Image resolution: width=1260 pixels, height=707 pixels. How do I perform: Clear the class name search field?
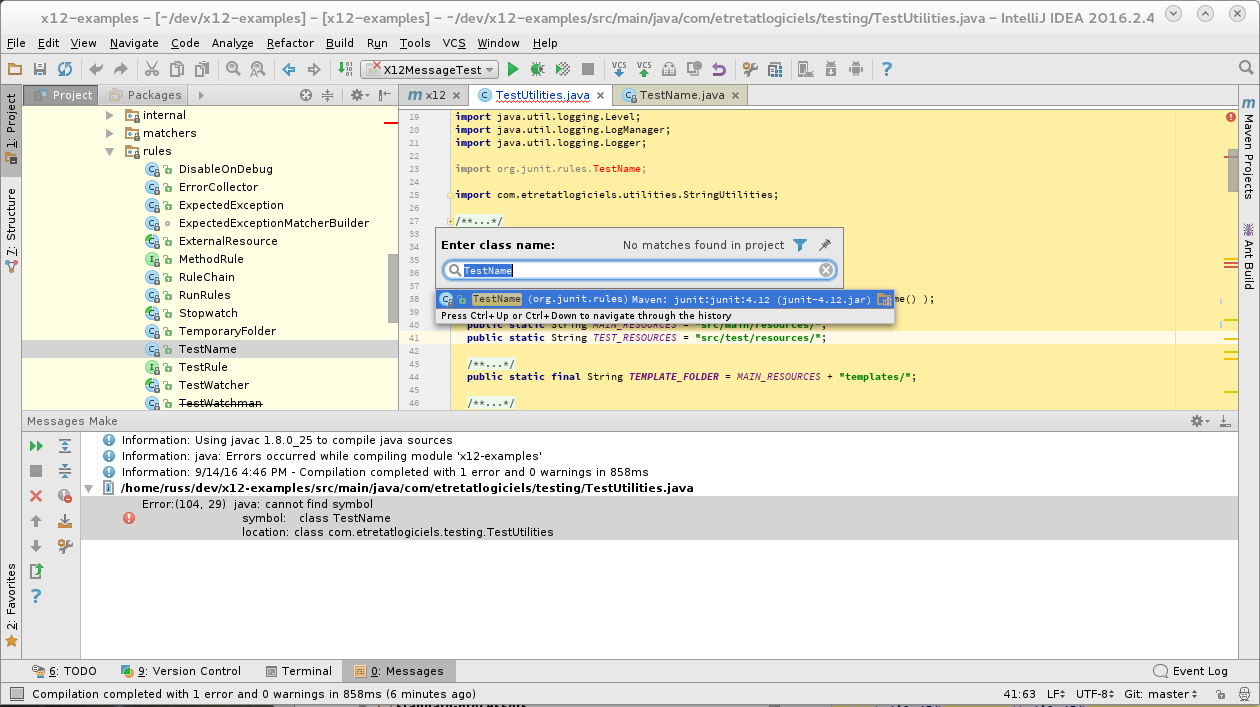826,270
